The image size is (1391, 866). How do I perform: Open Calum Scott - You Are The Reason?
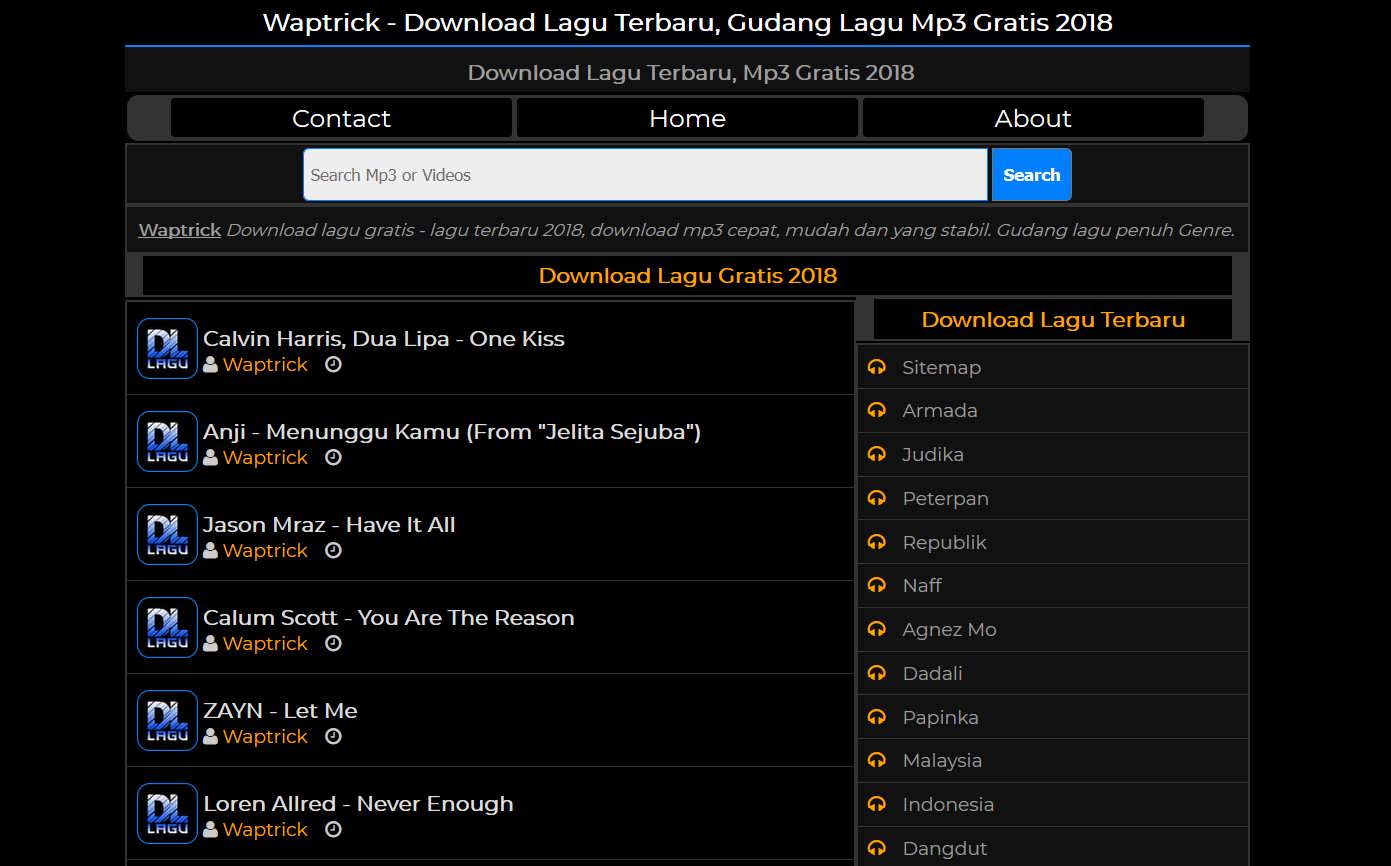pos(389,618)
